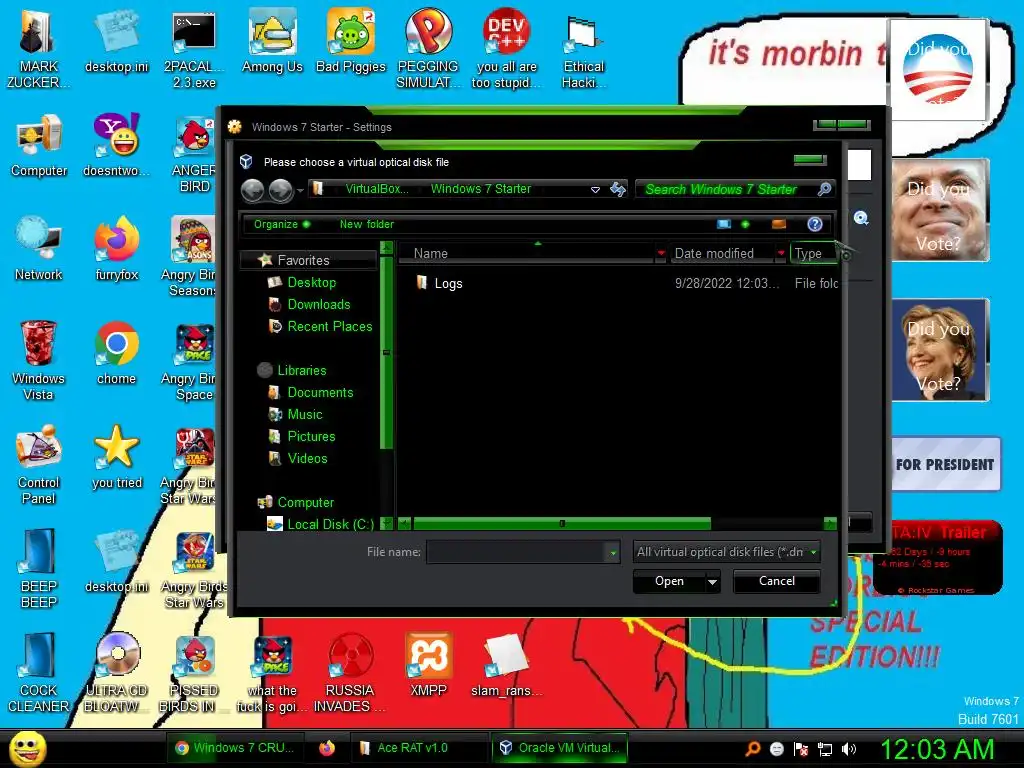This screenshot has width=1024, height=768.
Task: Click the Cancel button
Action: 776,581
